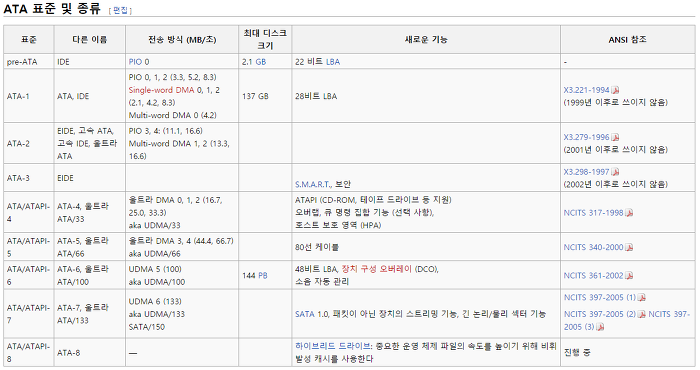The width and height of the screenshot is (700, 370).
Task: Select the ATA-1 cell
Action: pos(29,96)
